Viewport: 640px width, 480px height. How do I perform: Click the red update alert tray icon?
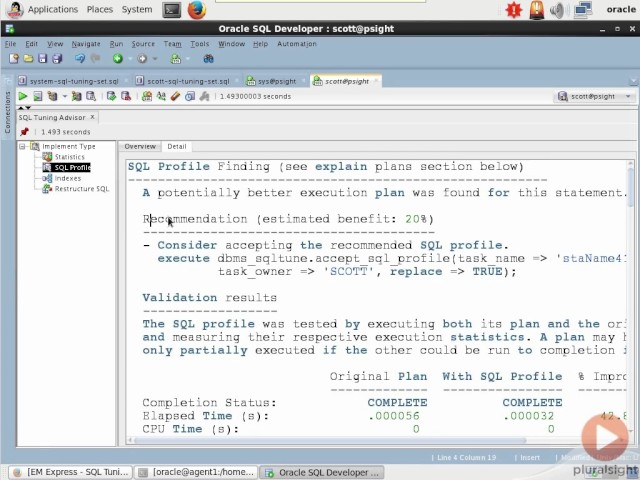click(x=513, y=10)
